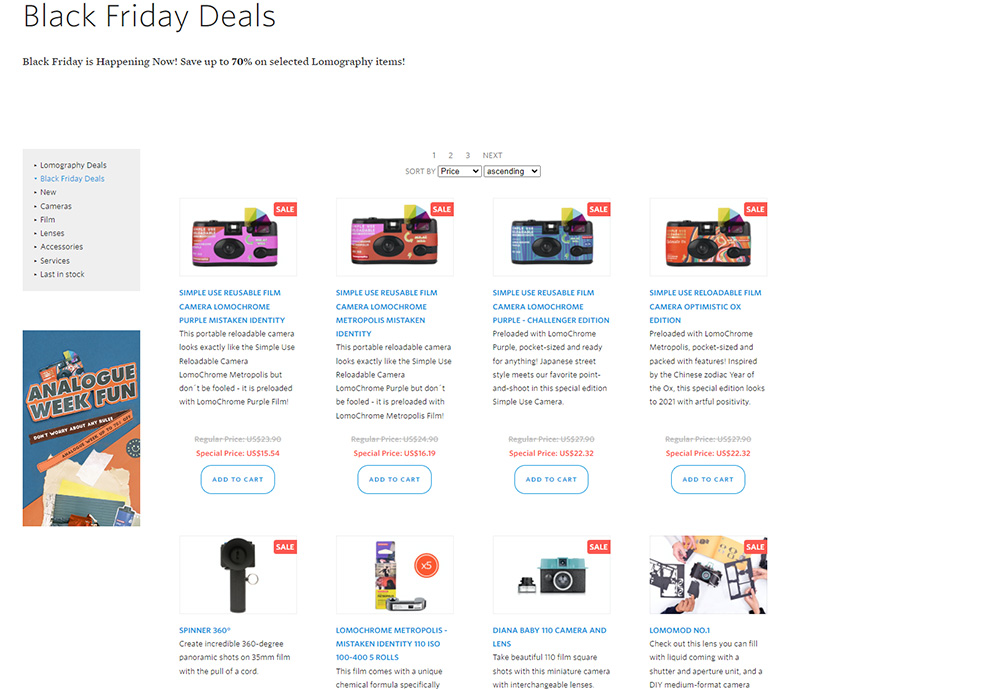Screen dimensions: 1000x690
Task: Go to page 2 of results
Action: [x=450, y=156]
